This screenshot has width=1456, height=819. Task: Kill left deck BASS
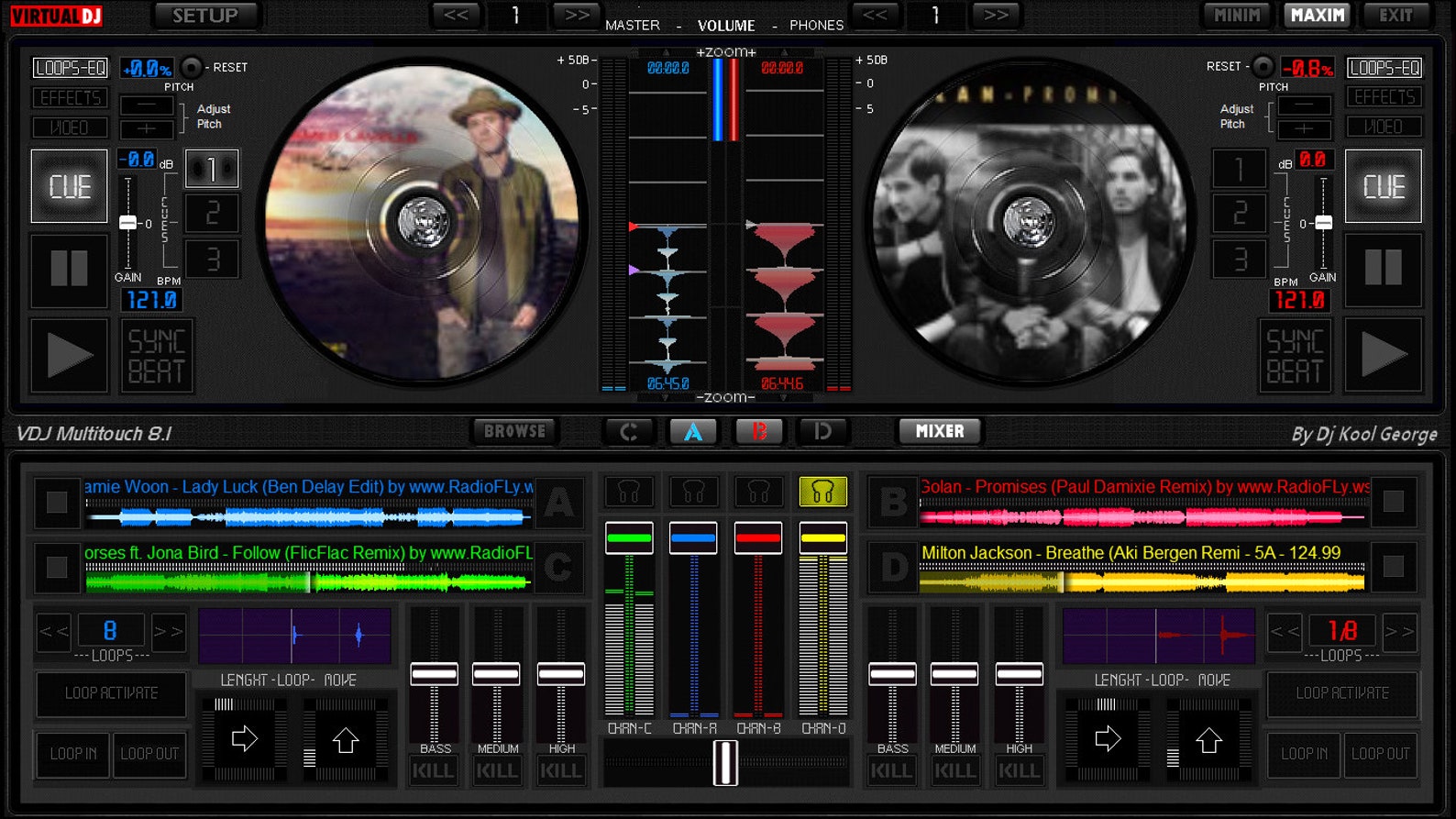click(434, 771)
